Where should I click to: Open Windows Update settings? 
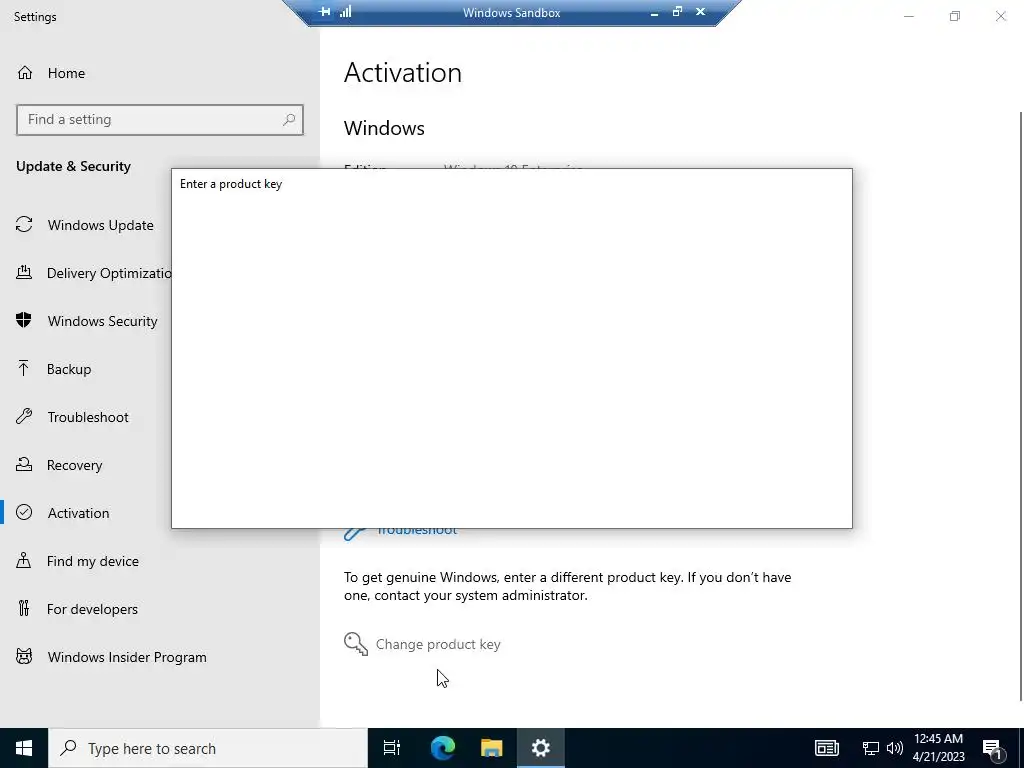tap(85, 225)
